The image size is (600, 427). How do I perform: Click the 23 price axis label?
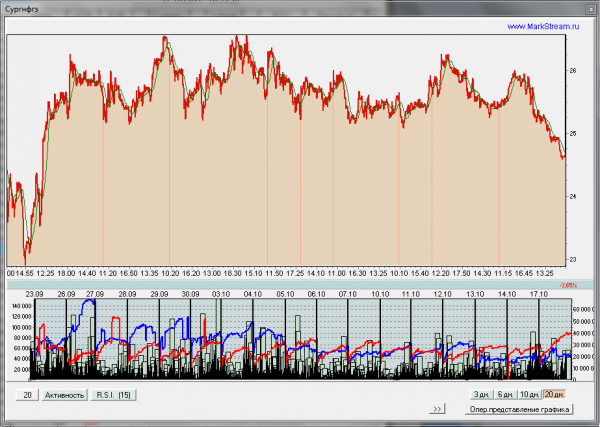tap(573, 259)
